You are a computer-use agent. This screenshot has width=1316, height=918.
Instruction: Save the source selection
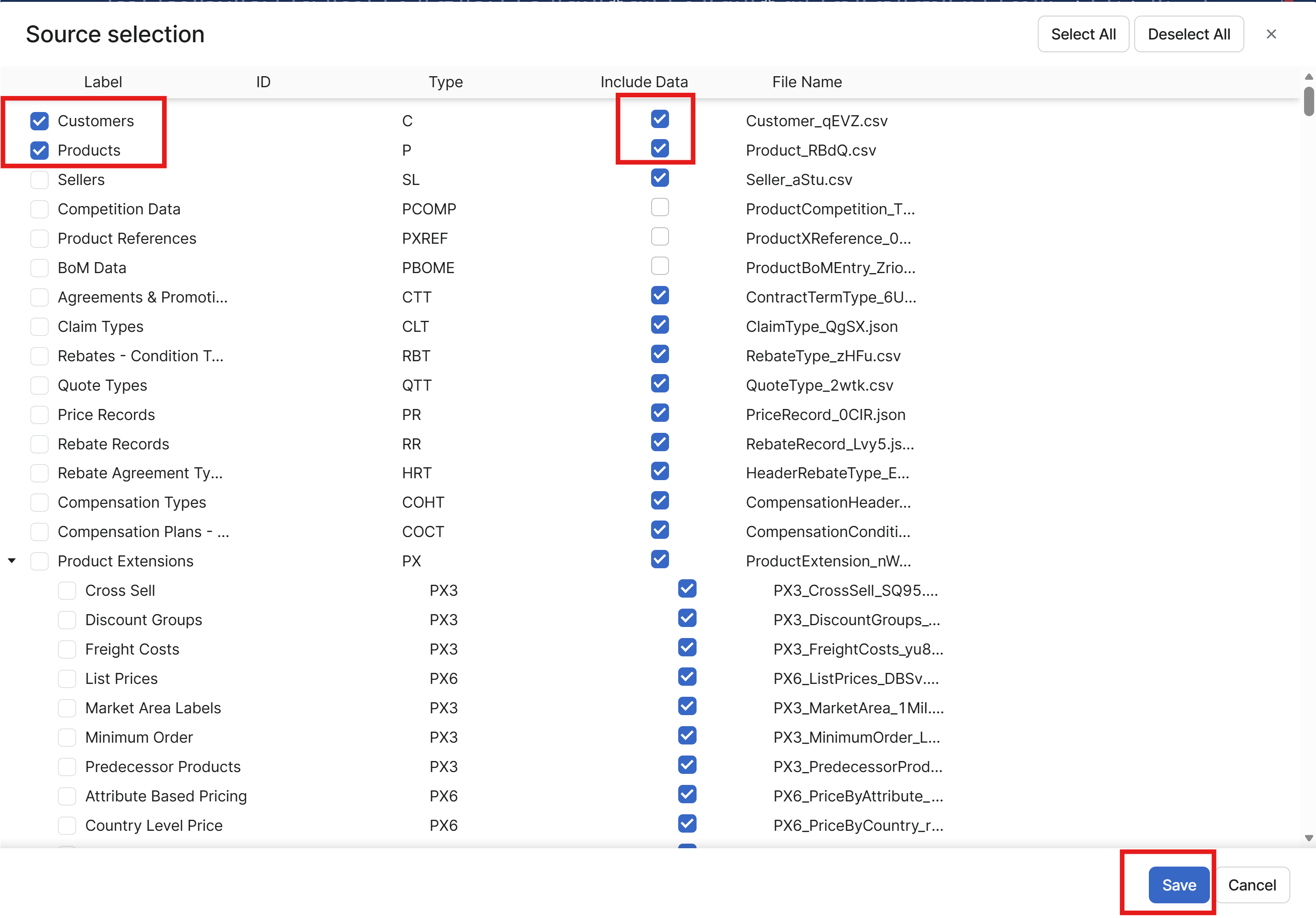1178,885
